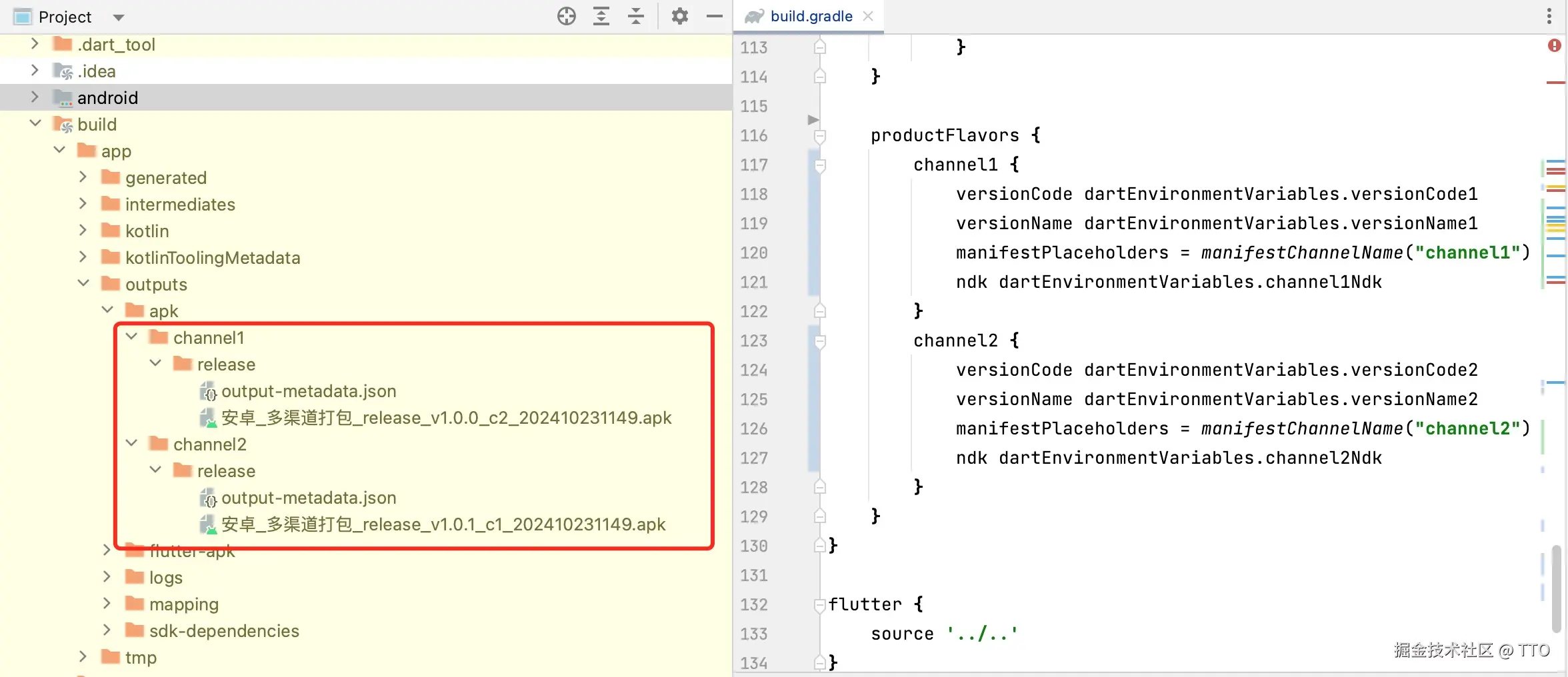Click the red error indicator in editor
The width and height of the screenshot is (1568, 677).
[x=1555, y=45]
